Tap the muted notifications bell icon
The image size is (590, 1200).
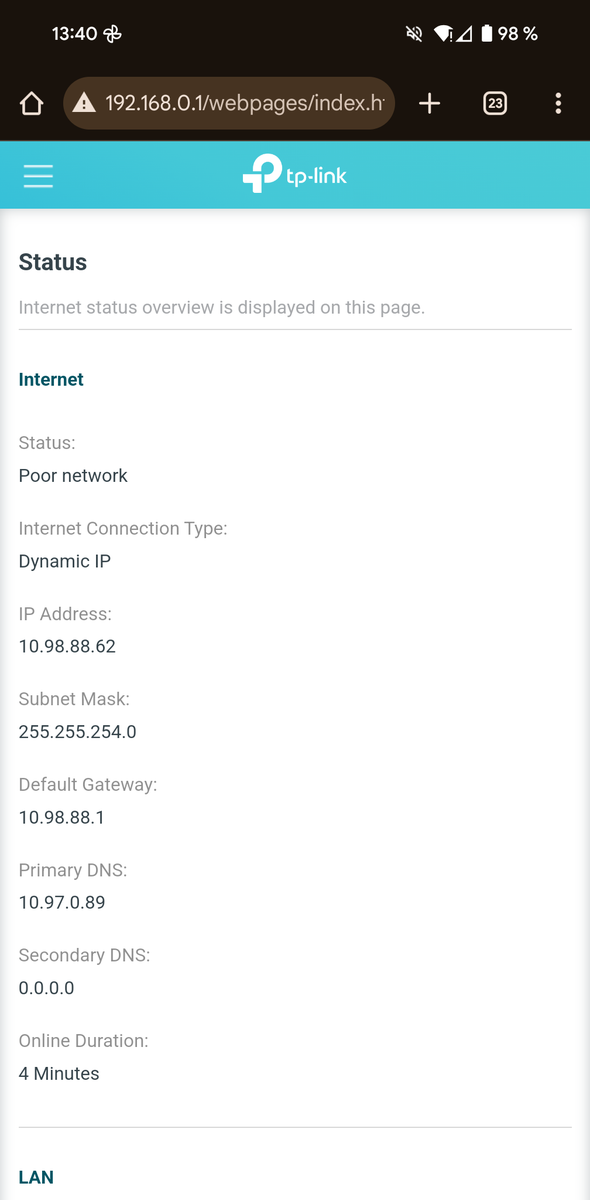(414, 34)
